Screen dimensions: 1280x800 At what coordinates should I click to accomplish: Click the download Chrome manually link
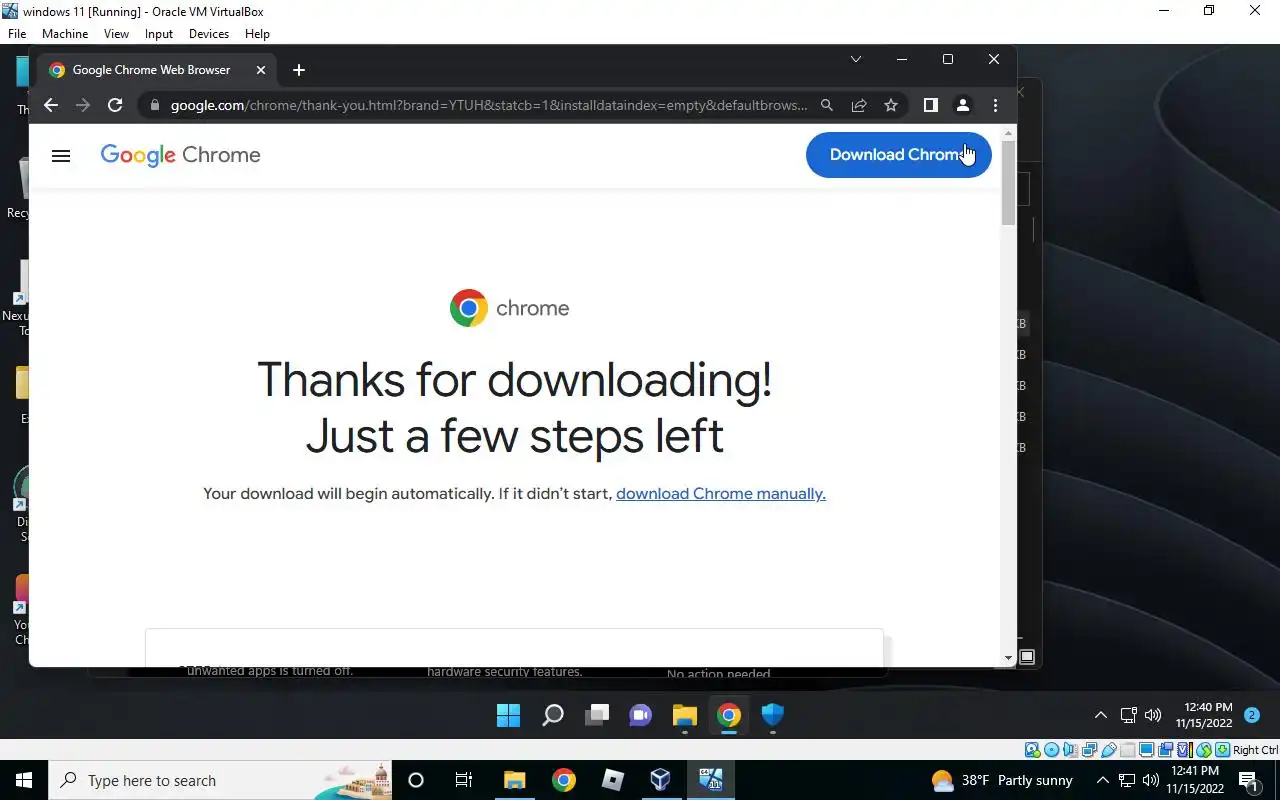coord(721,493)
